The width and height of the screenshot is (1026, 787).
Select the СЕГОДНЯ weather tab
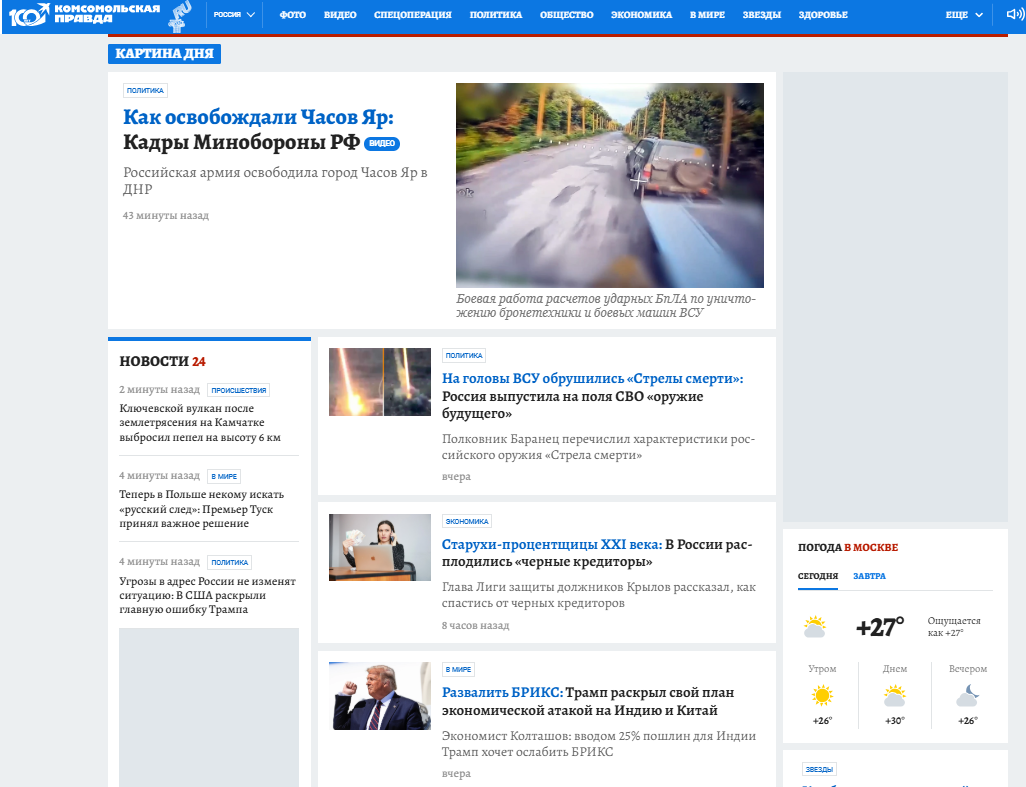point(818,576)
